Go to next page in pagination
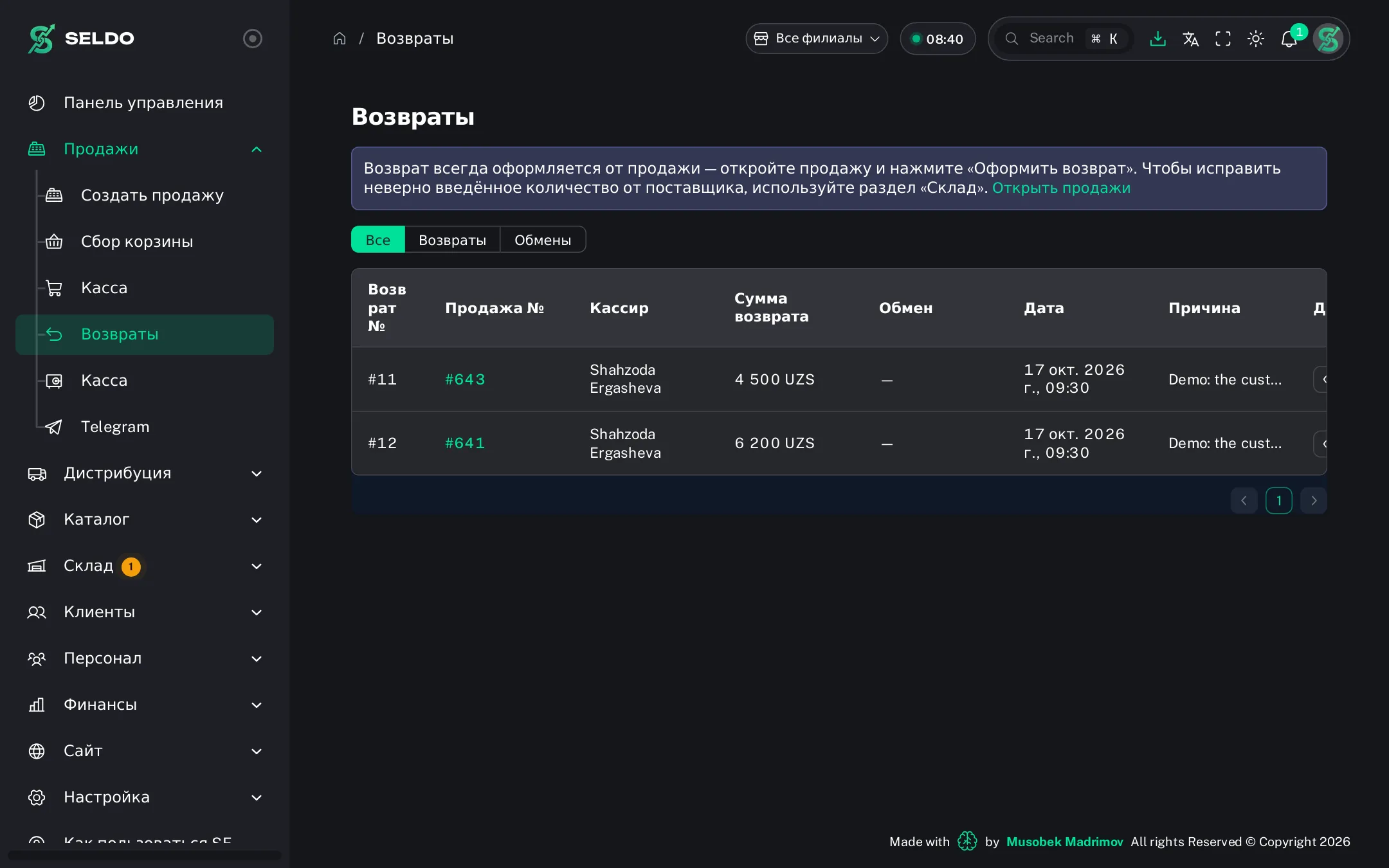 [1314, 500]
